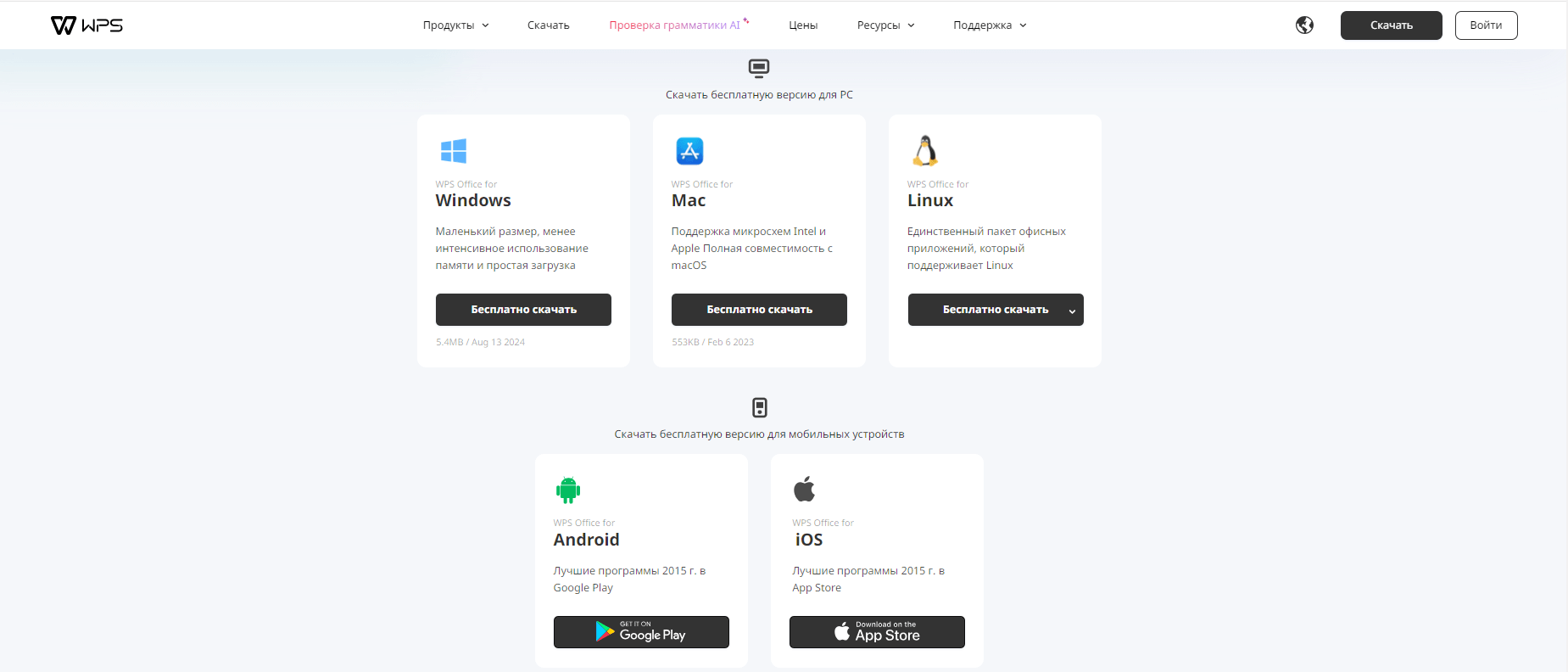
Task: Click 'Скачать бесплатную версию для мобильных устройств' heading
Action: [759, 434]
